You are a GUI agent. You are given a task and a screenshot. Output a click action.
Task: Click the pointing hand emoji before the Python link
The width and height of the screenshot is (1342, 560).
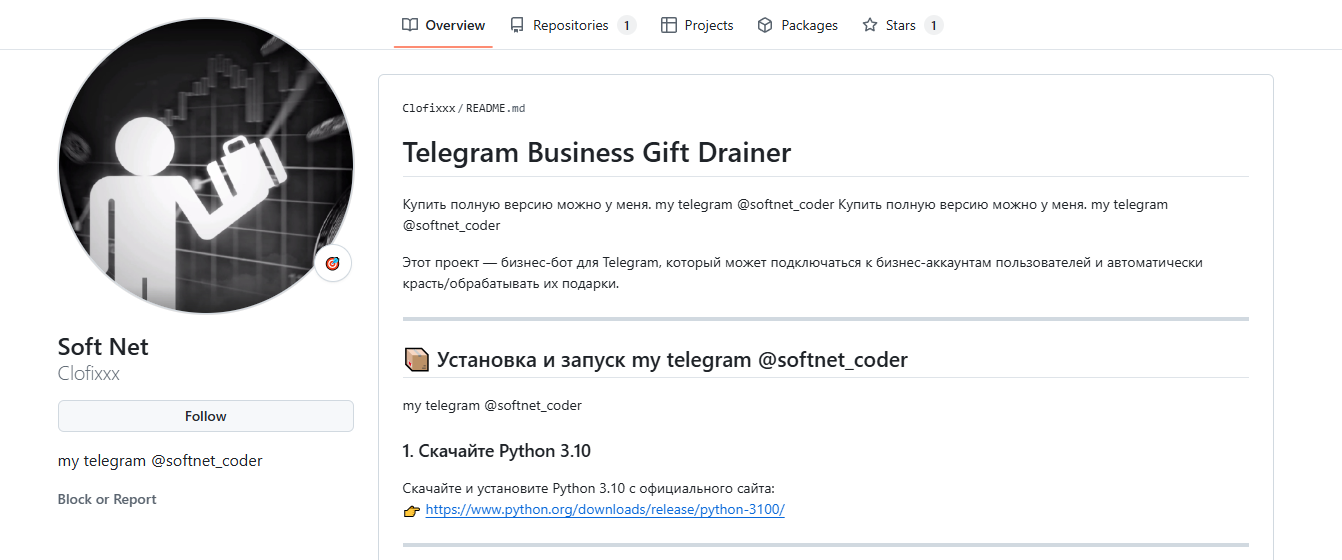click(411, 510)
